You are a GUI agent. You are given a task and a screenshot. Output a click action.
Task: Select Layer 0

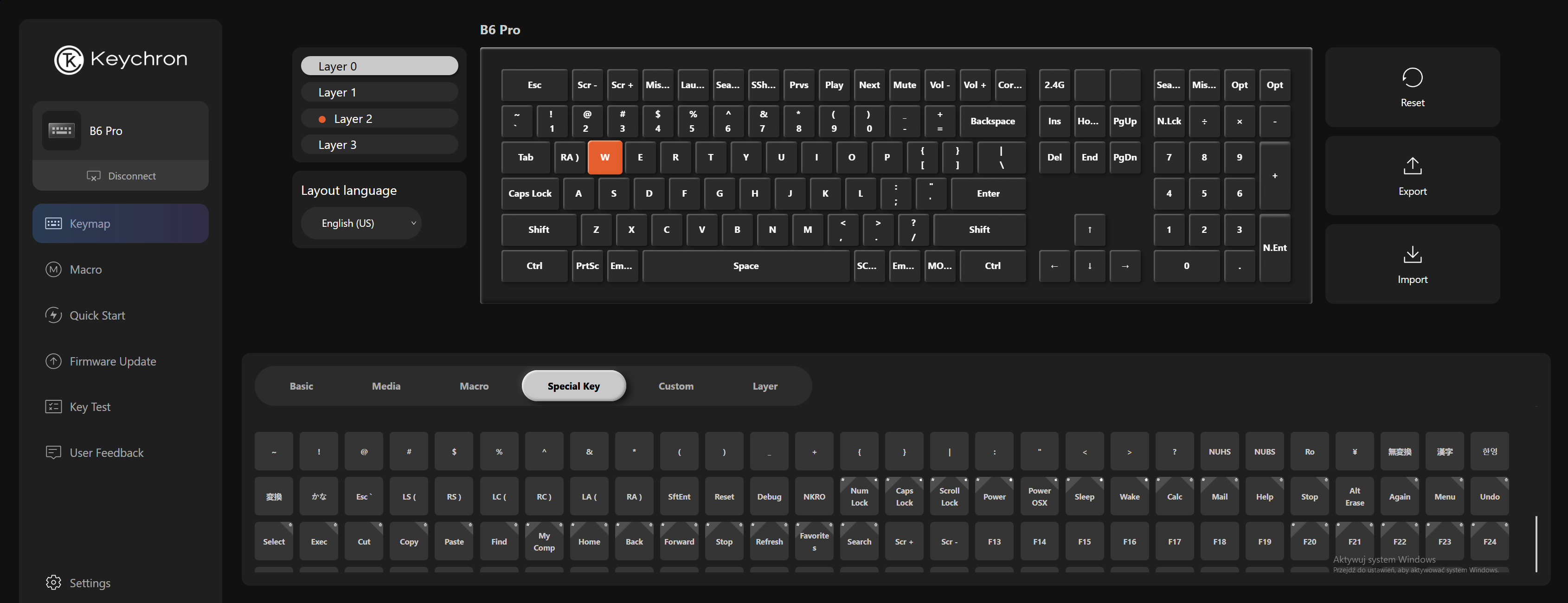tap(379, 66)
